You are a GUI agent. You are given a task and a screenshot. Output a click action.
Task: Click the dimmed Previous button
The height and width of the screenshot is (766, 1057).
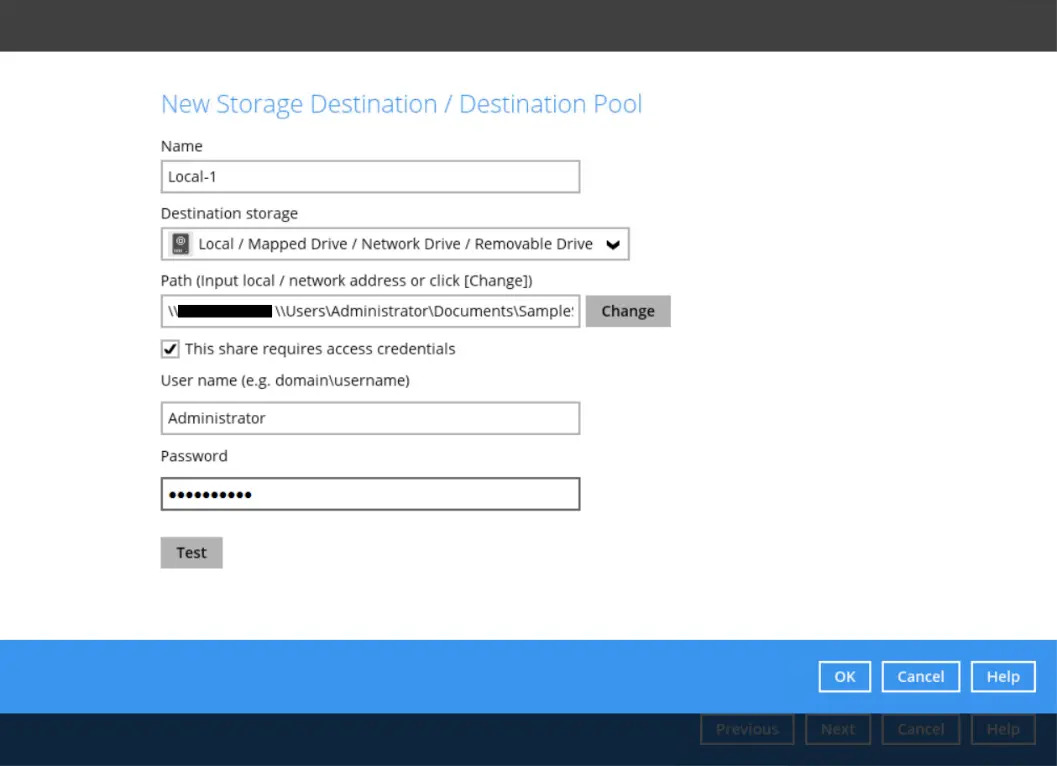pyautogui.click(x=747, y=729)
